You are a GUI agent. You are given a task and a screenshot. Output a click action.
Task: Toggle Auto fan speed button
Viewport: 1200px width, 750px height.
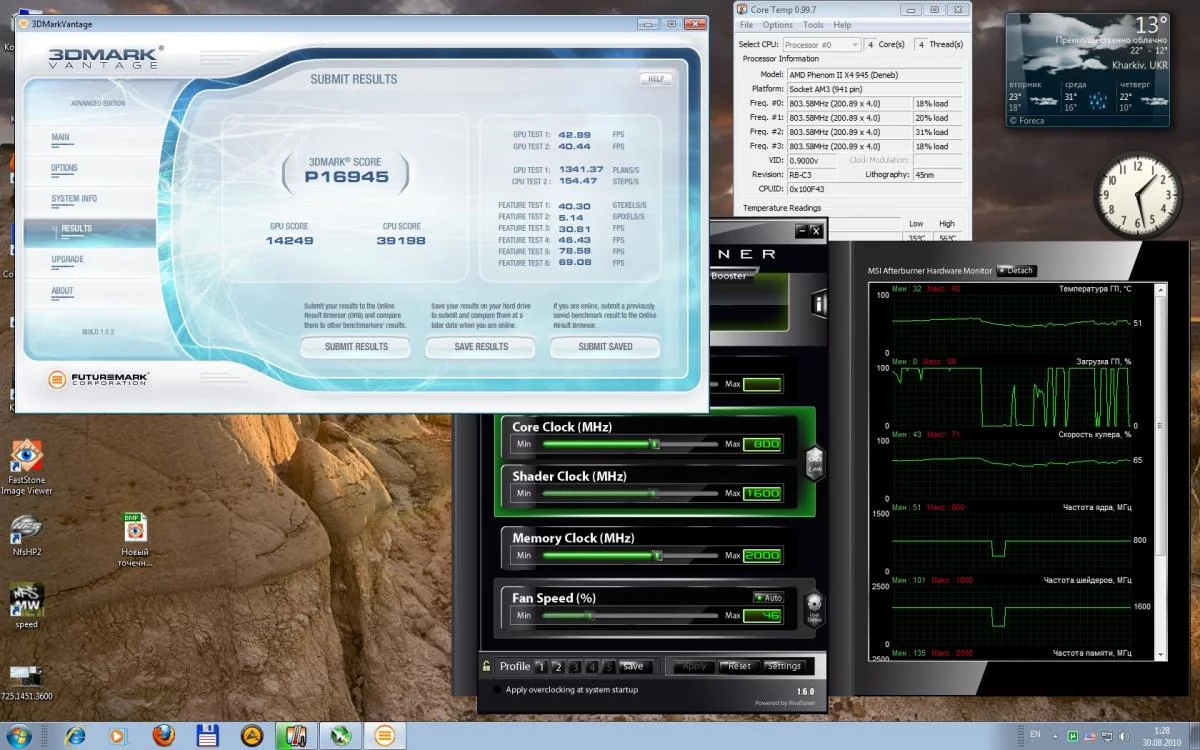[768, 598]
